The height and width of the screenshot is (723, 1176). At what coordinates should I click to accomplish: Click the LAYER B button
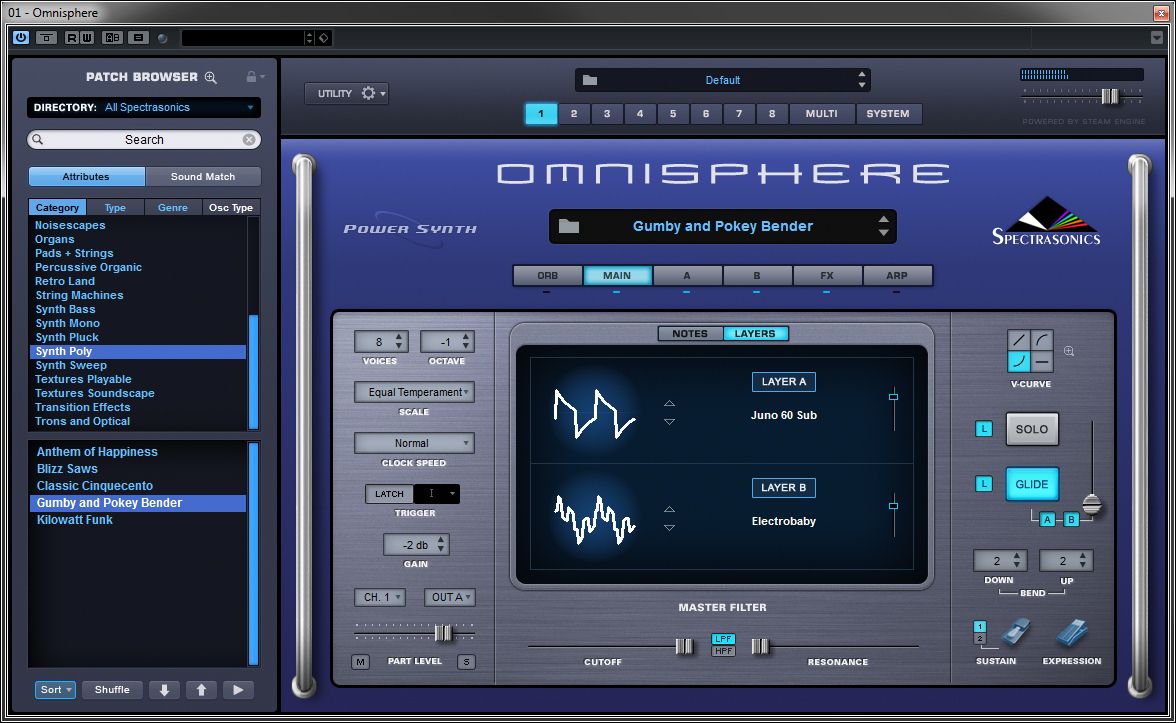coord(784,488)
